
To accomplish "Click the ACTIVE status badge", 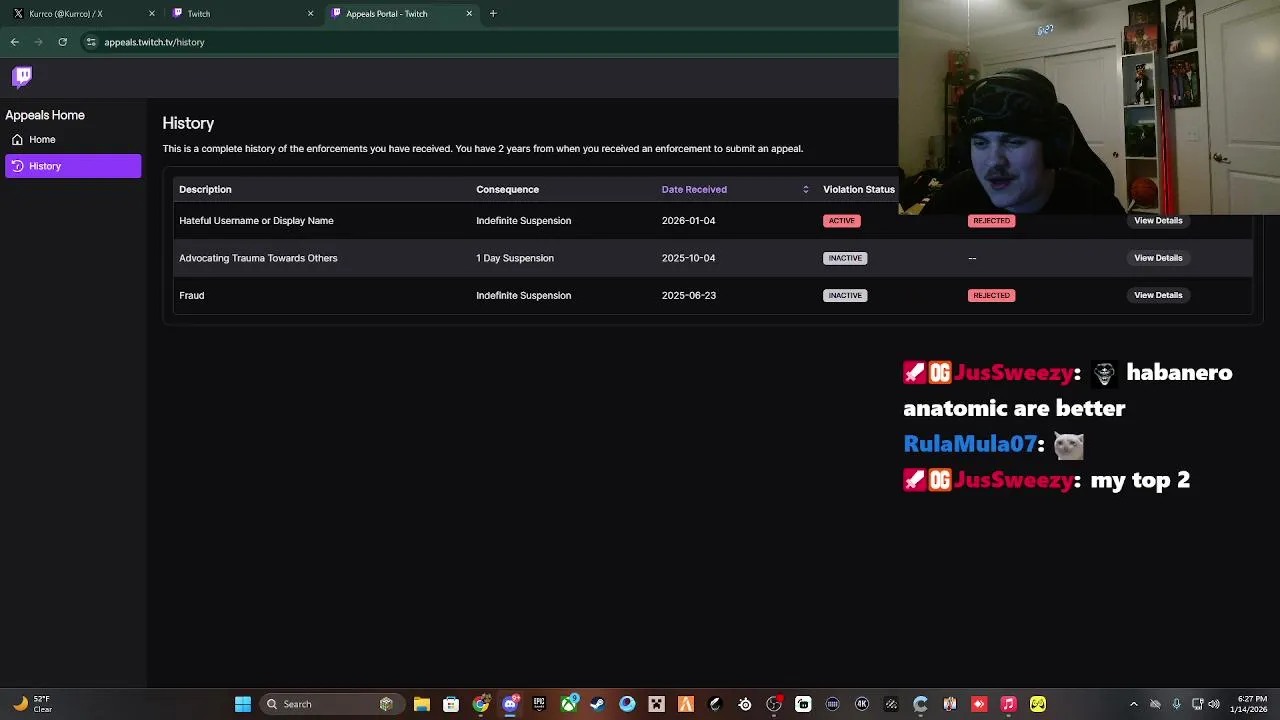I will [x=841, y=220].
